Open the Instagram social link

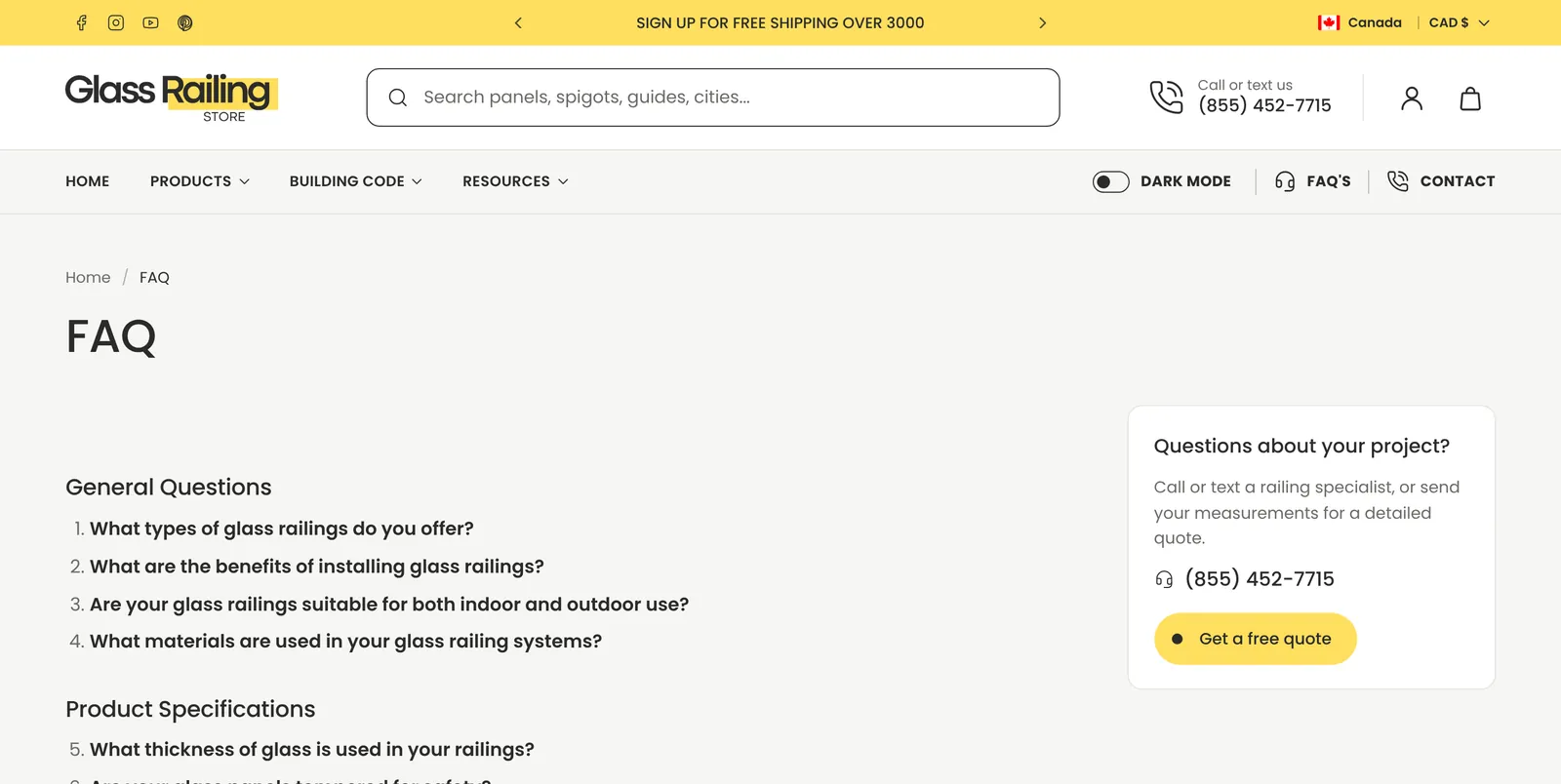(116, 22)
